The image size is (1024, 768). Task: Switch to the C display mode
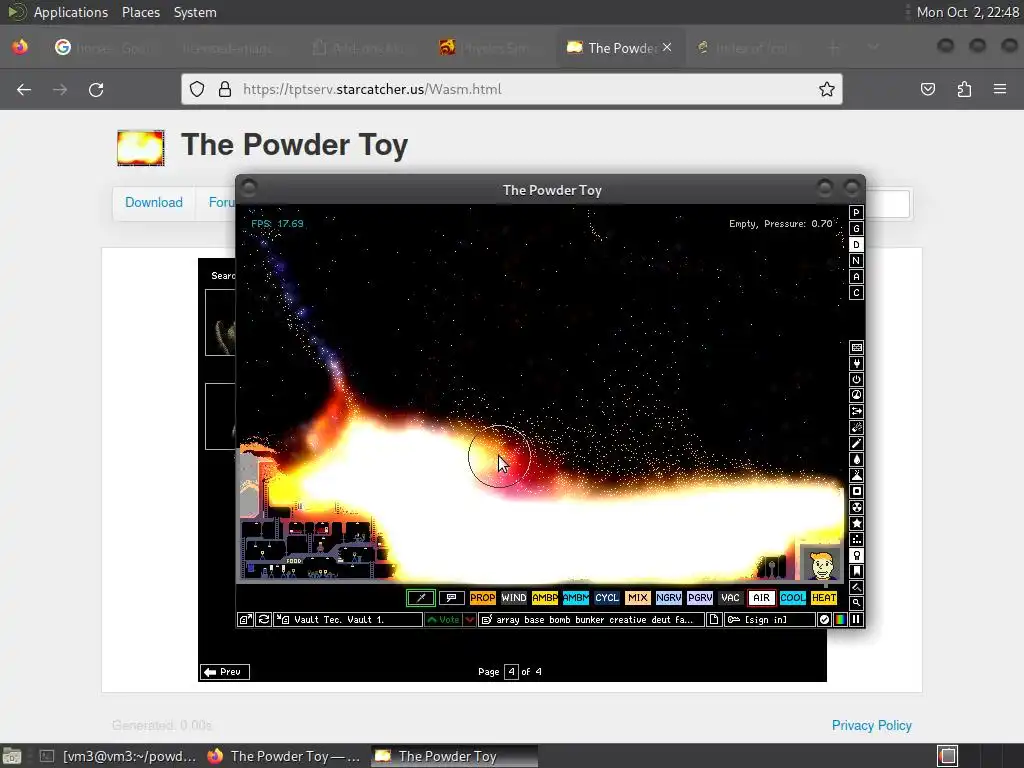click(856, 293)
